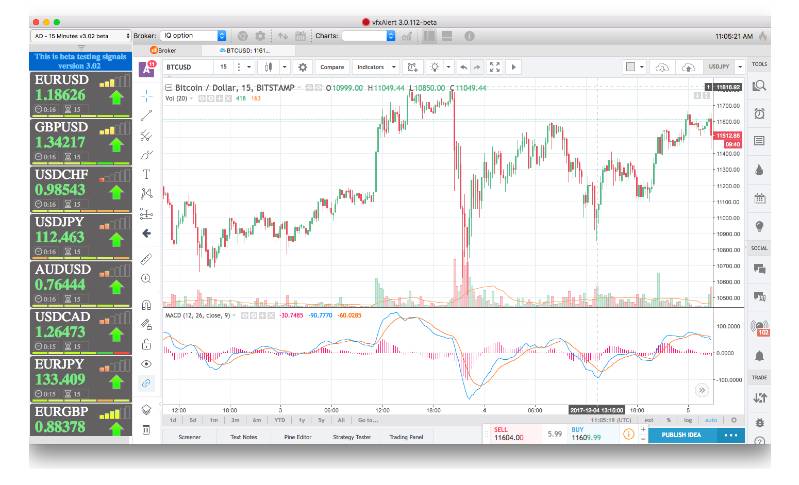Click the chart settings gear icon
Image resolution: width=799 pixels, height=485 pixels.
coord(303,67)
